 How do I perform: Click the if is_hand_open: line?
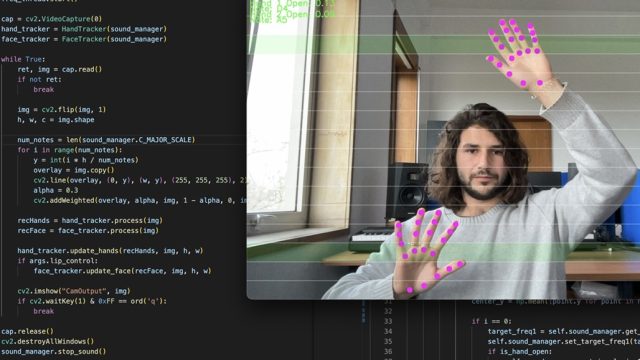pyautogui.click(x=520, y=351)
